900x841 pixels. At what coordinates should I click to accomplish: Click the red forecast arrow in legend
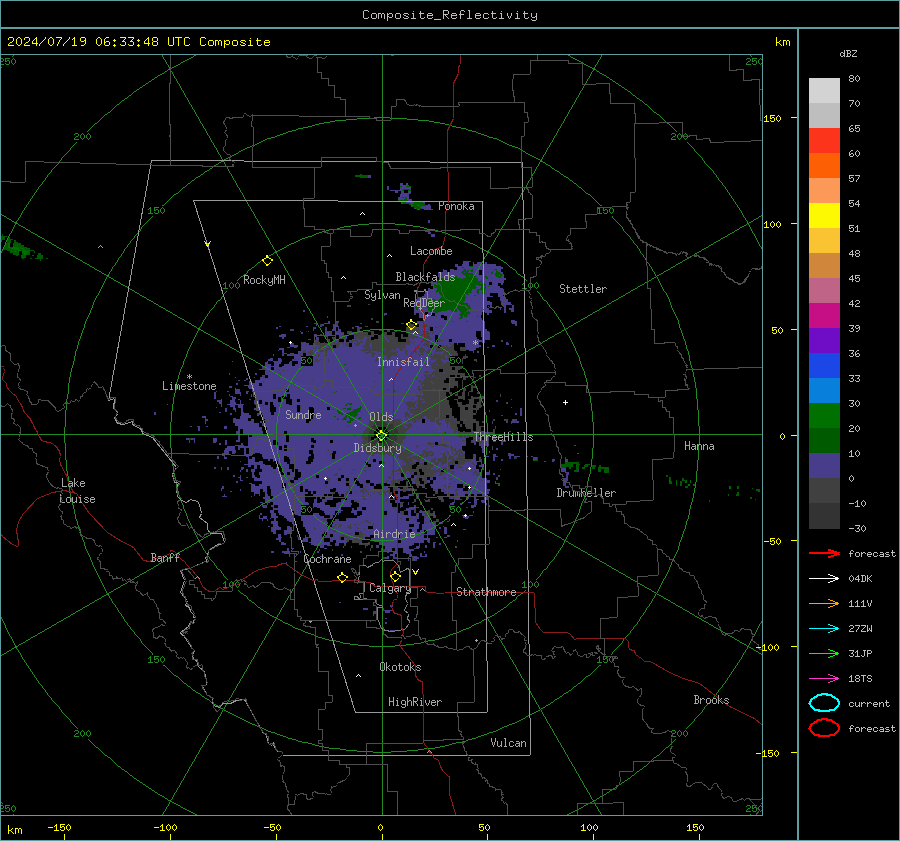click(x=824, y=553)
